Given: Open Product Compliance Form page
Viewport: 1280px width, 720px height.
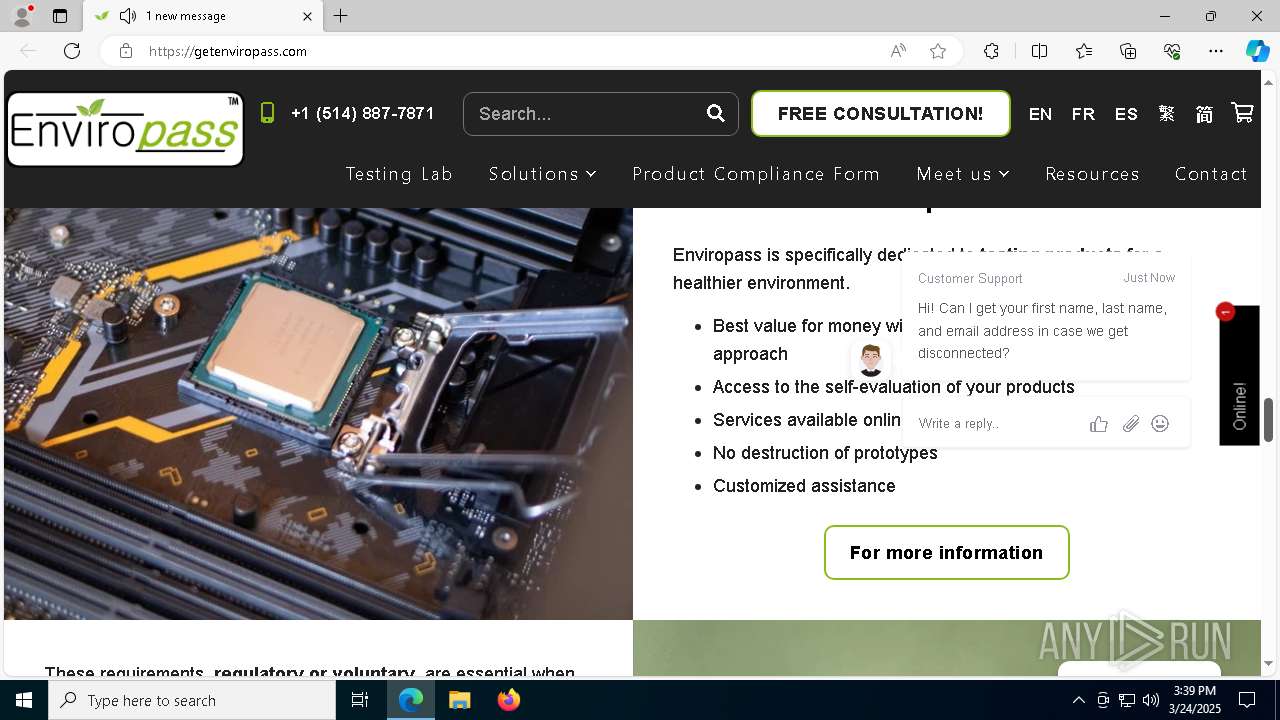Looking at the screenshot, I should coord(756,174).
